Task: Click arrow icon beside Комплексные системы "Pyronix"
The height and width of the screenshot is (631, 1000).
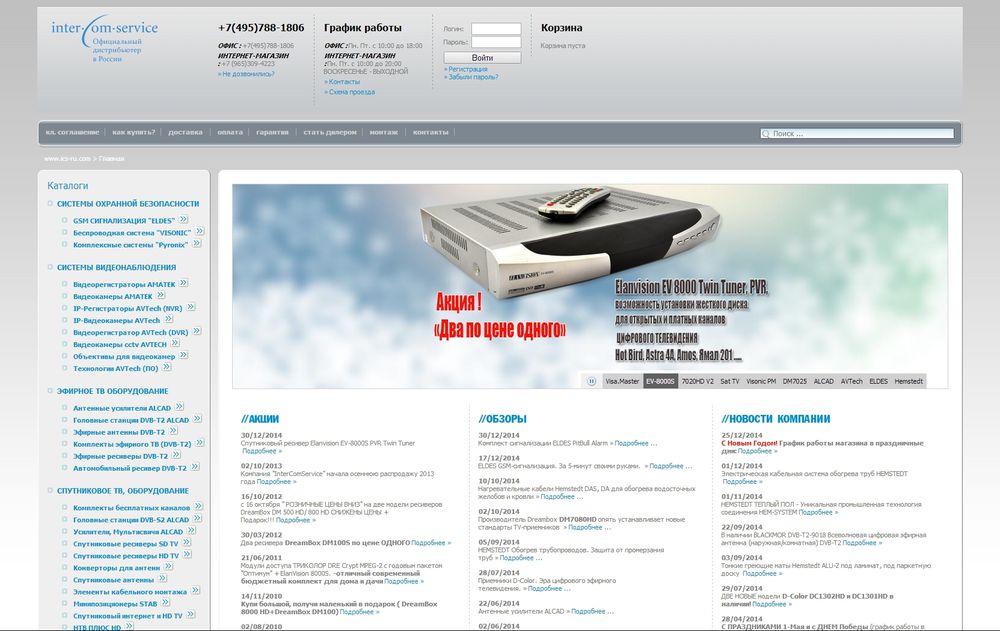Action: click(x=197, y=244)
